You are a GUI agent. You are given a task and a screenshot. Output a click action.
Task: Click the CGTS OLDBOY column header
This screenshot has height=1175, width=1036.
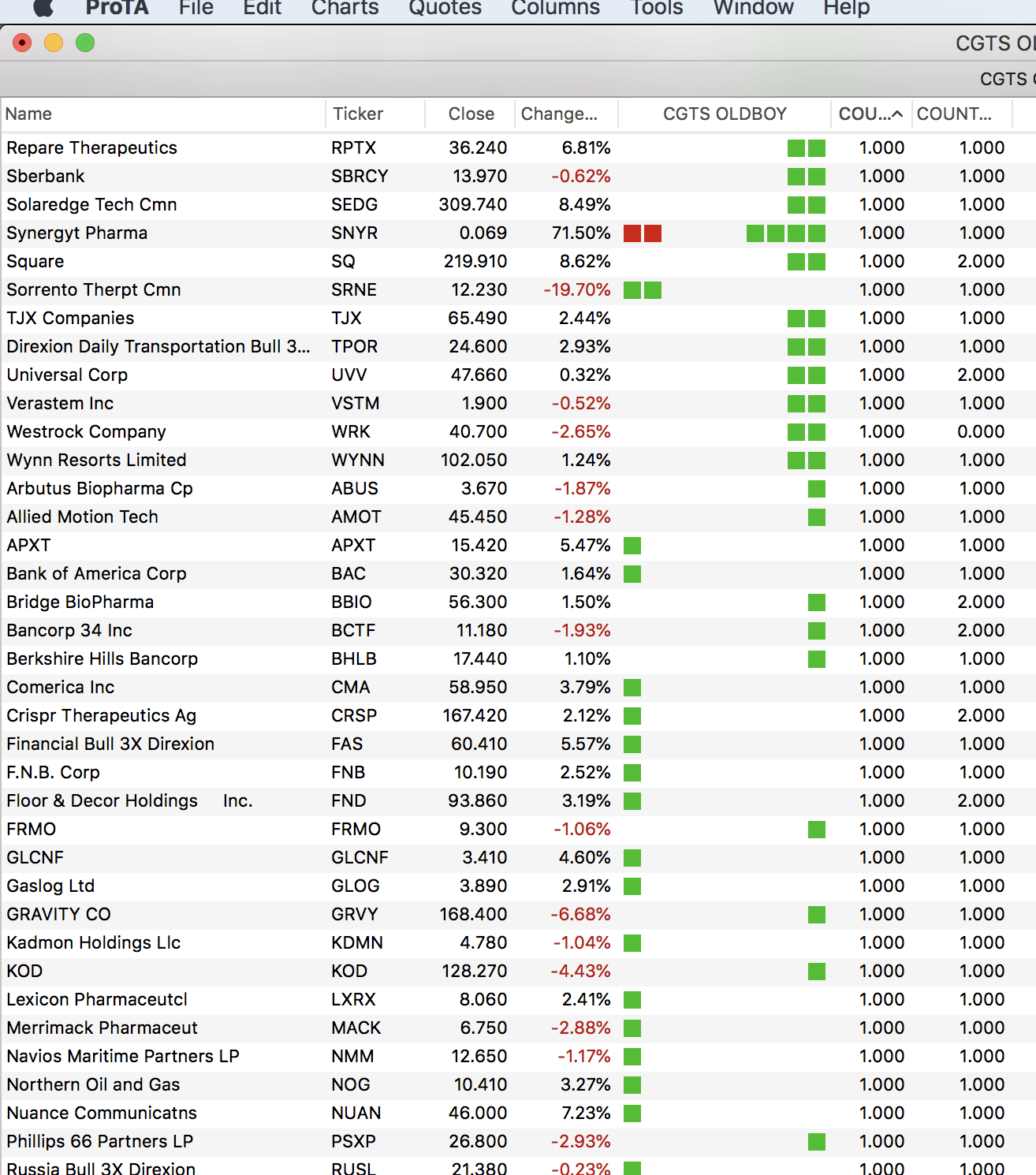coord(725,114)
